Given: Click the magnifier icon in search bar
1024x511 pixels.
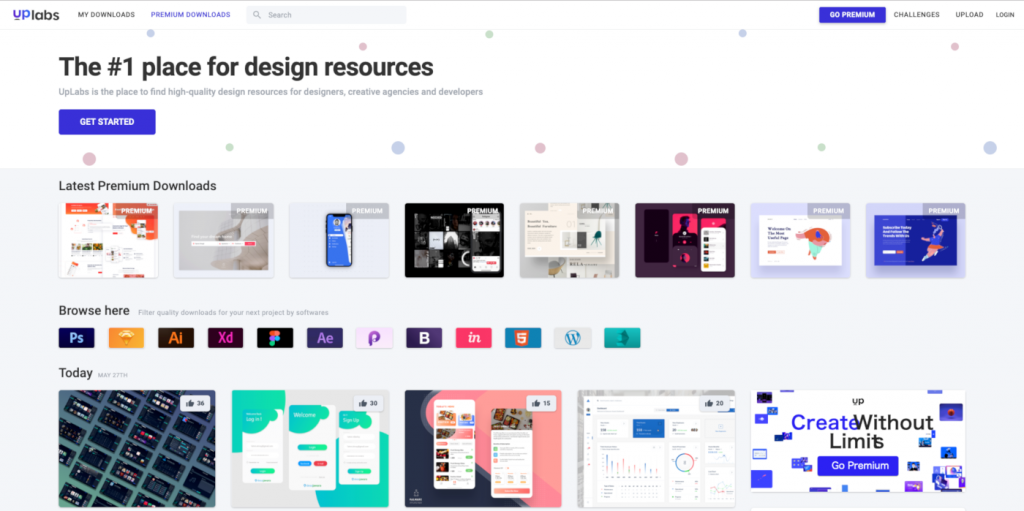Looking at the screenshot, I should pyautogui.click(x=257, y=14).
